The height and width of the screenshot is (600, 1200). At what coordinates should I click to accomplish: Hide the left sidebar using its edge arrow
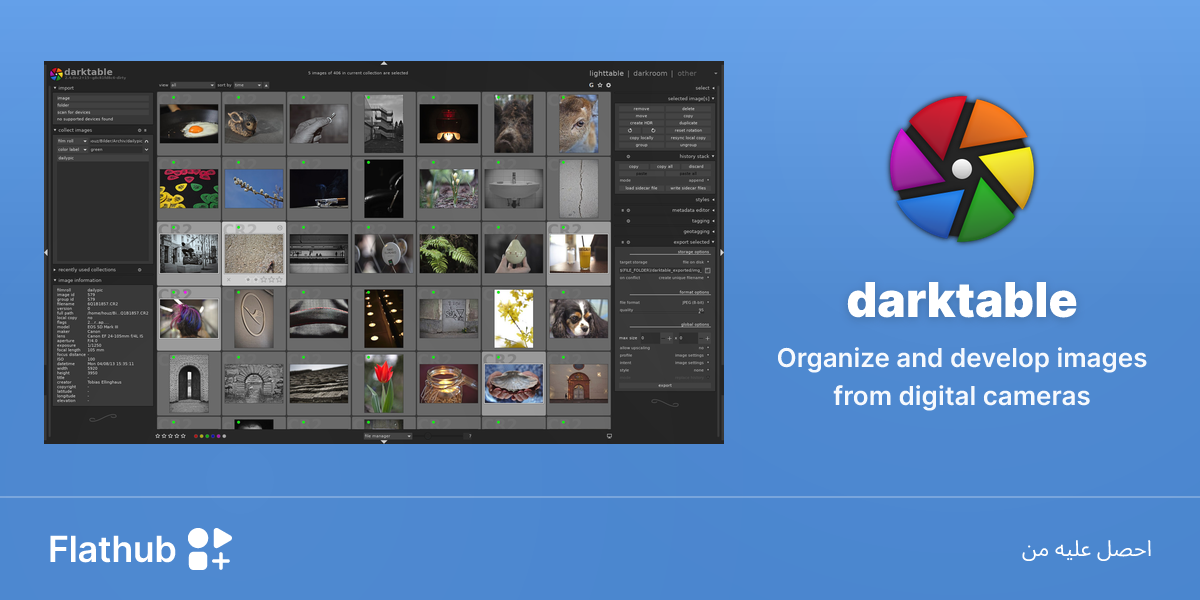(x=47, y=253)
